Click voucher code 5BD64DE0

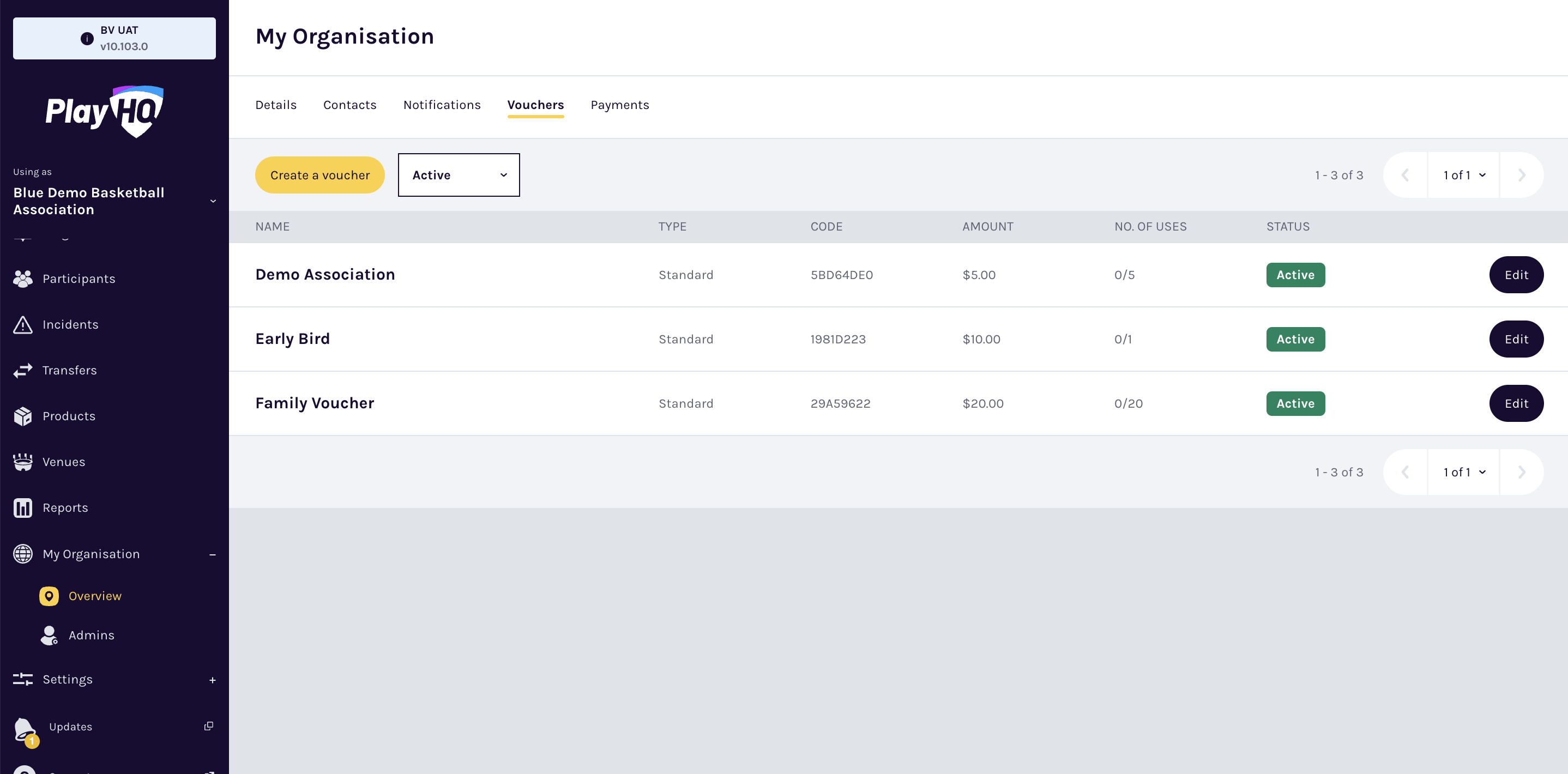tap(842, 275)
